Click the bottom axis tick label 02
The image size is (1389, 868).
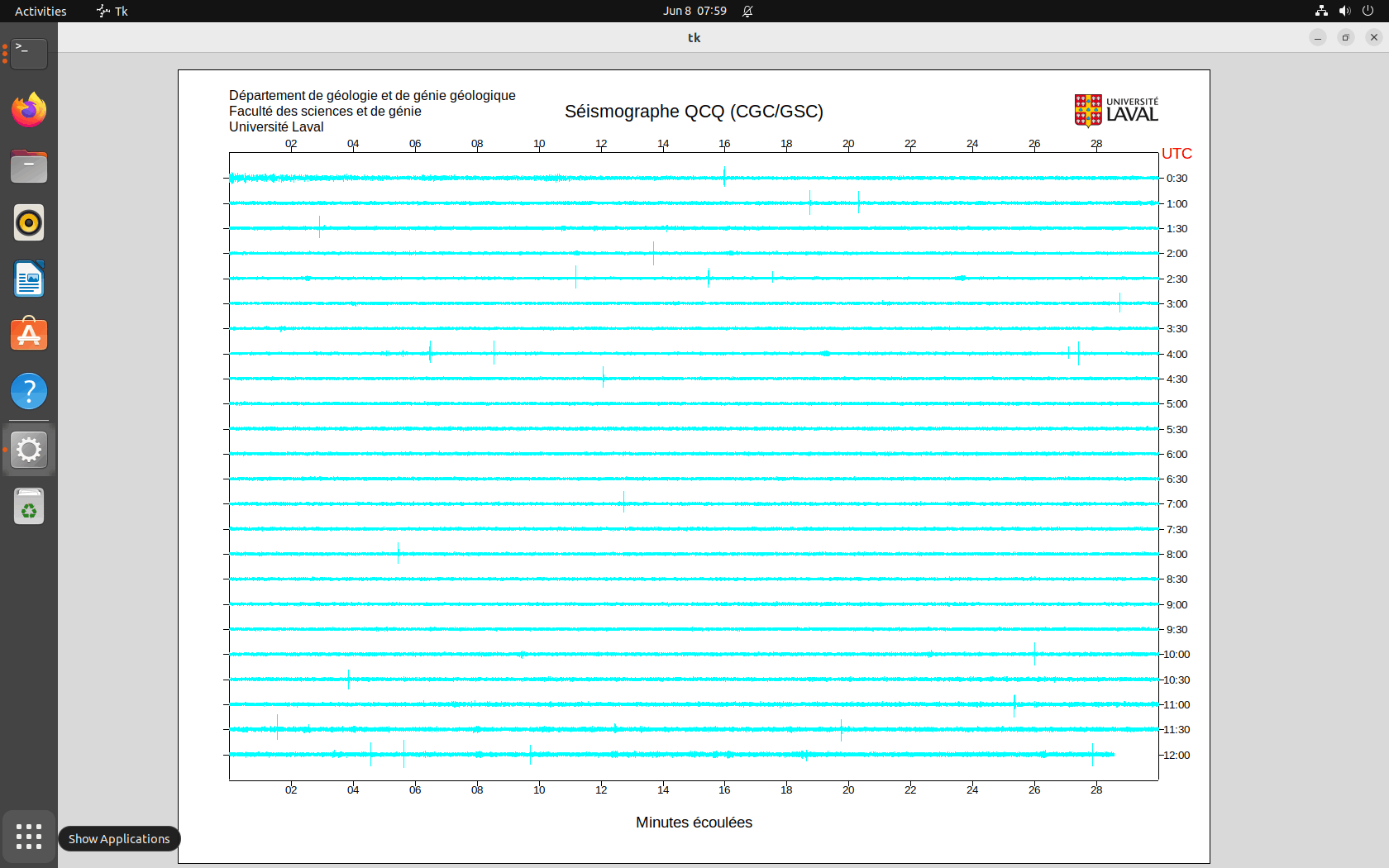coord(291,790)
